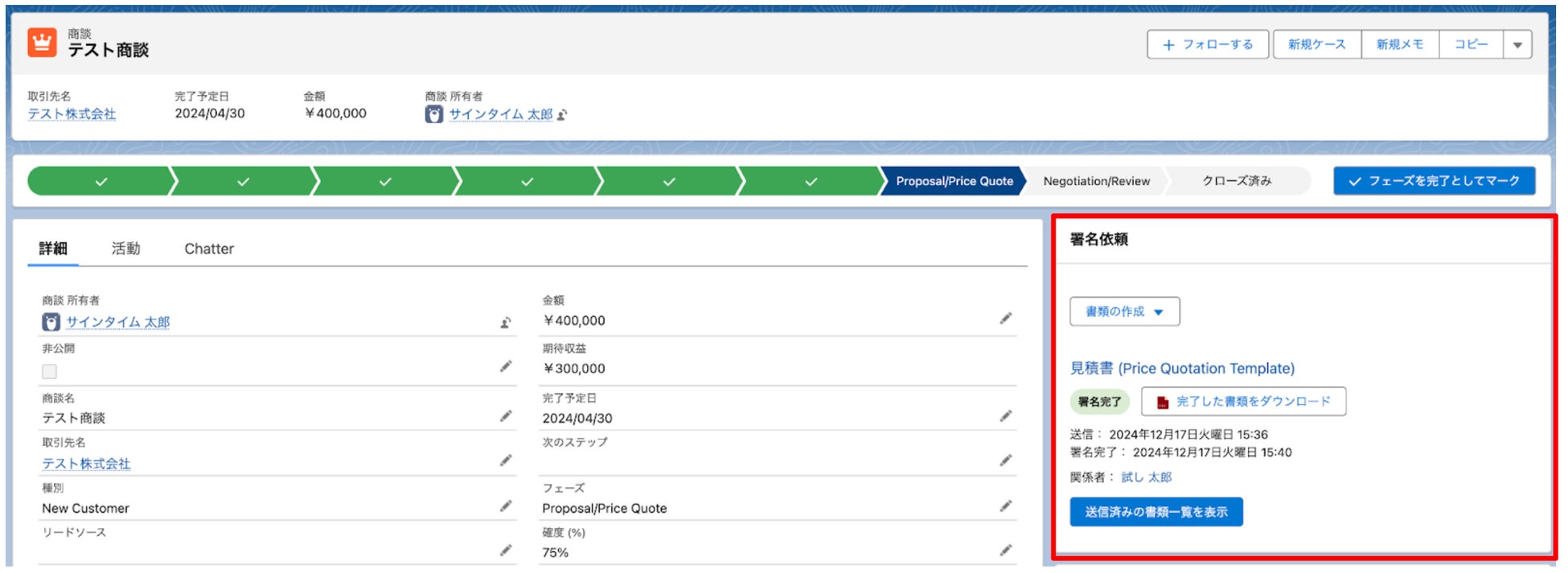Toggle the 非公開 checkbox
This screenshot has width=1568, height=573.
50,371
